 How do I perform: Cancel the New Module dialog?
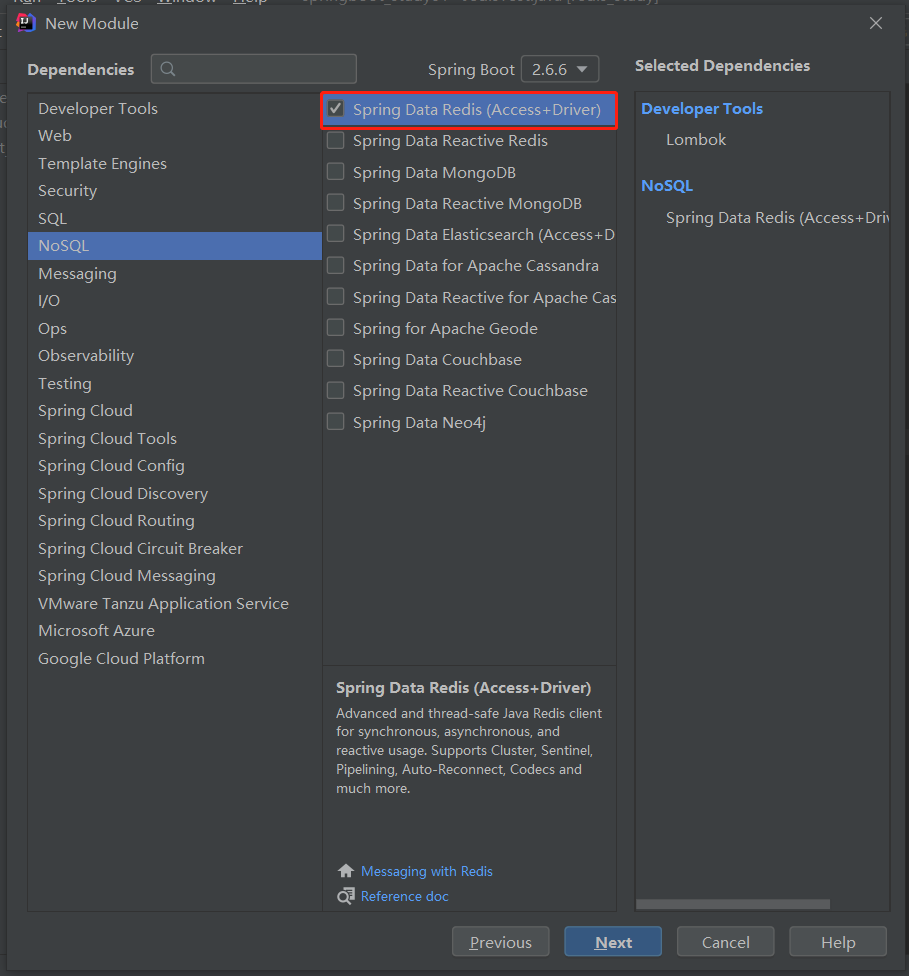tap(725, 942)
